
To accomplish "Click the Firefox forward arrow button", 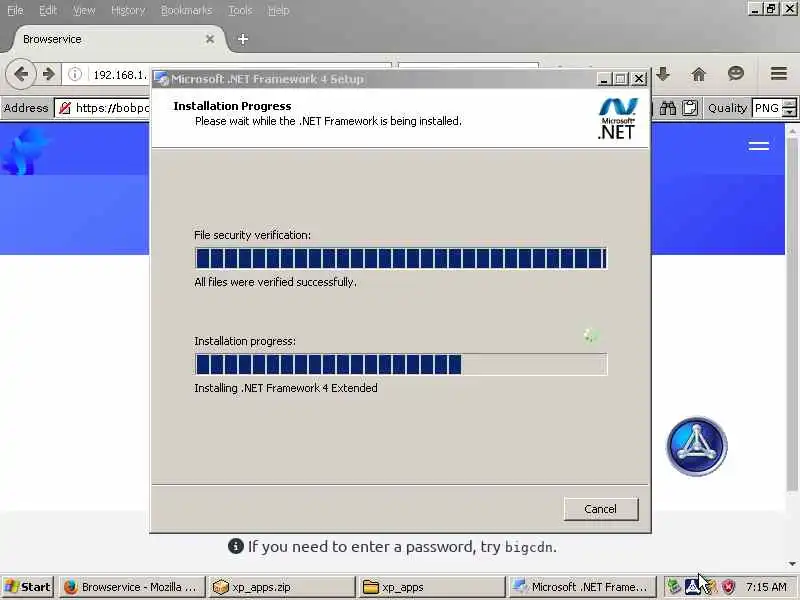I will (49, 74).
